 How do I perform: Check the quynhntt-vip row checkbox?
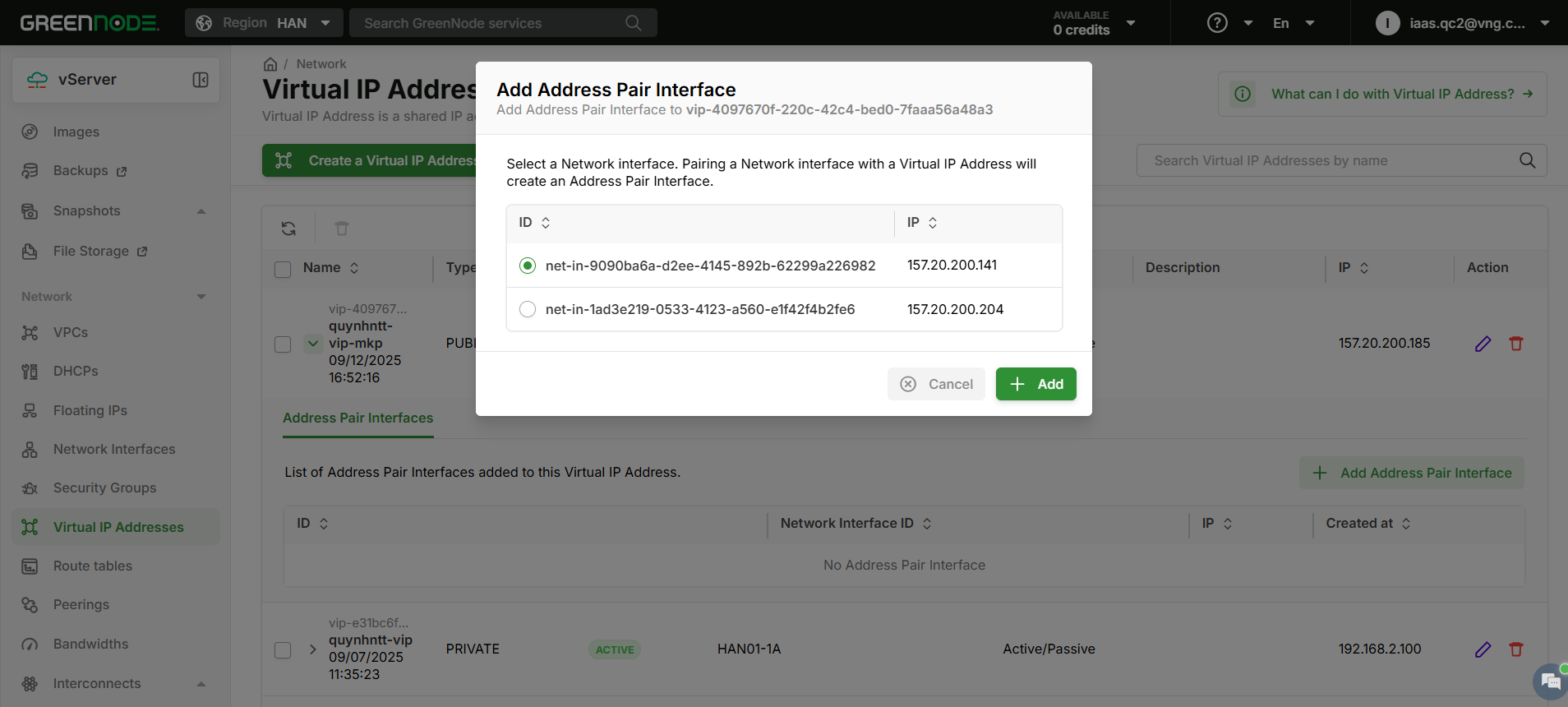(283, 650)
